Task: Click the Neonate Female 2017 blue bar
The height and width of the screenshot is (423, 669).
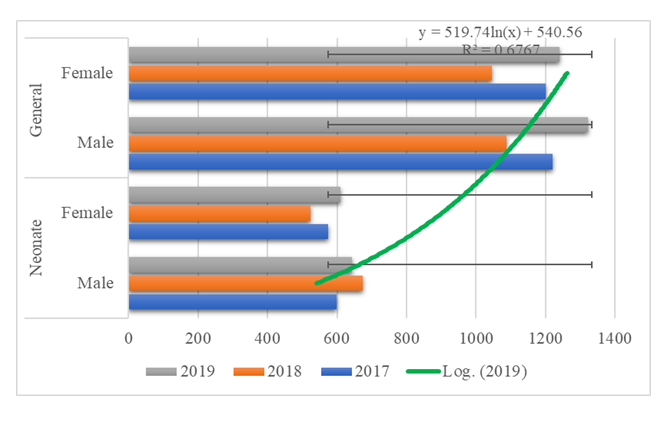Action: click(x=228, y=231)
